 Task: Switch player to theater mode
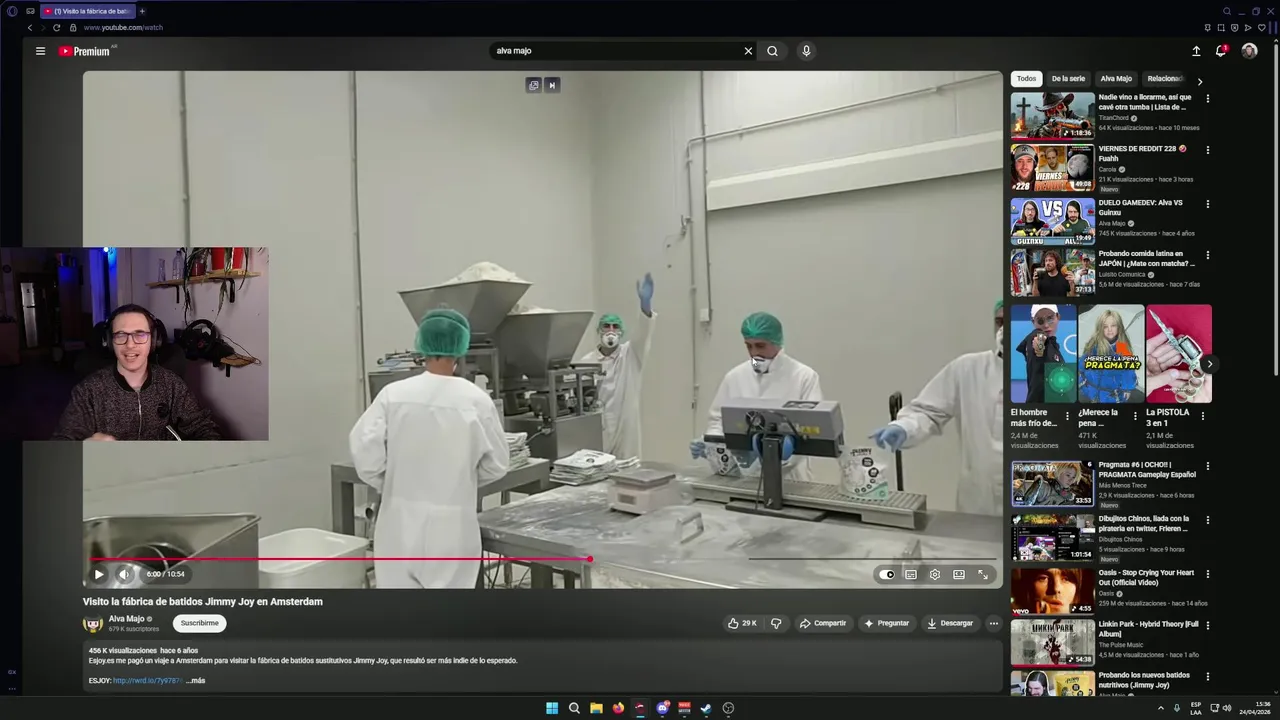(959, 574)
